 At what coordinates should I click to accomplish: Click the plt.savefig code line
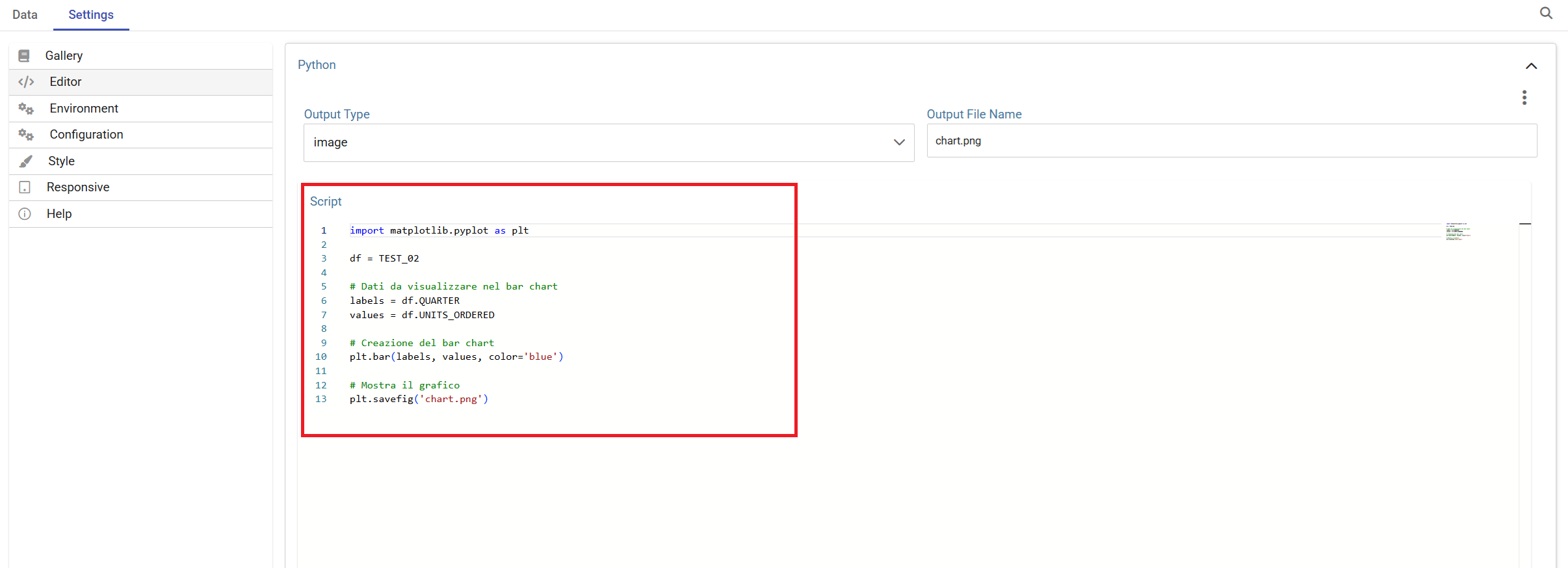coord(419,399)
